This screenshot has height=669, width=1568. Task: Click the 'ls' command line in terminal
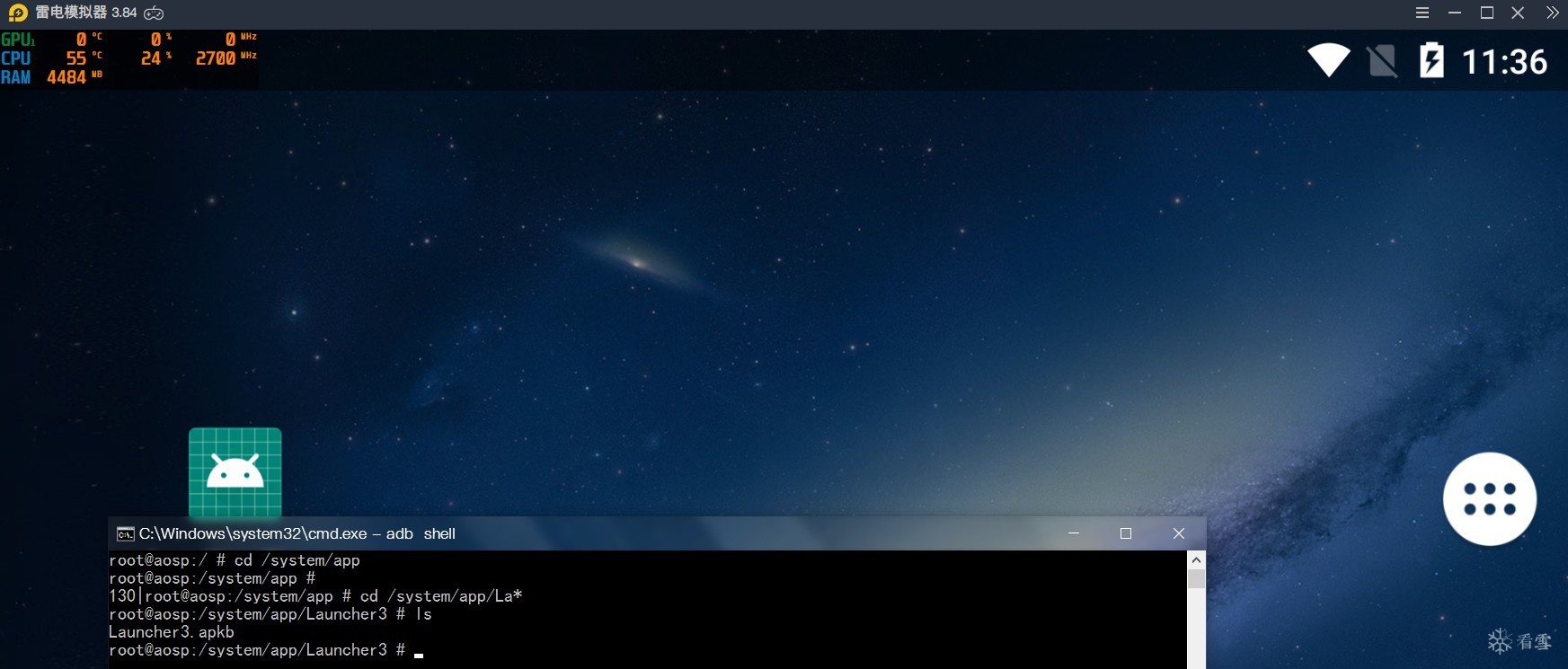pyautogui.click(x=270, y=614)
